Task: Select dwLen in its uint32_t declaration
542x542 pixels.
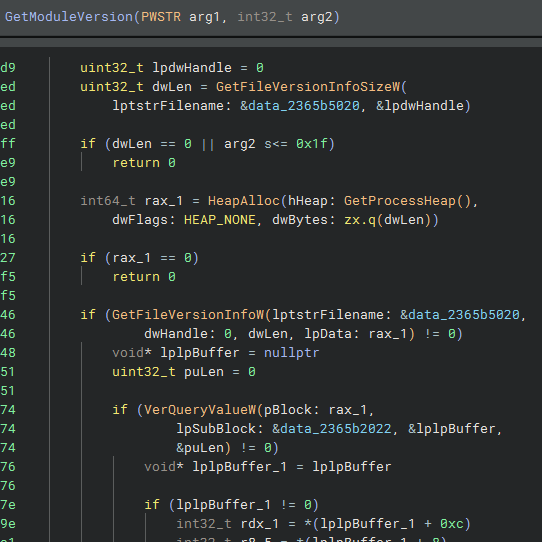Action: coord(172,87)
